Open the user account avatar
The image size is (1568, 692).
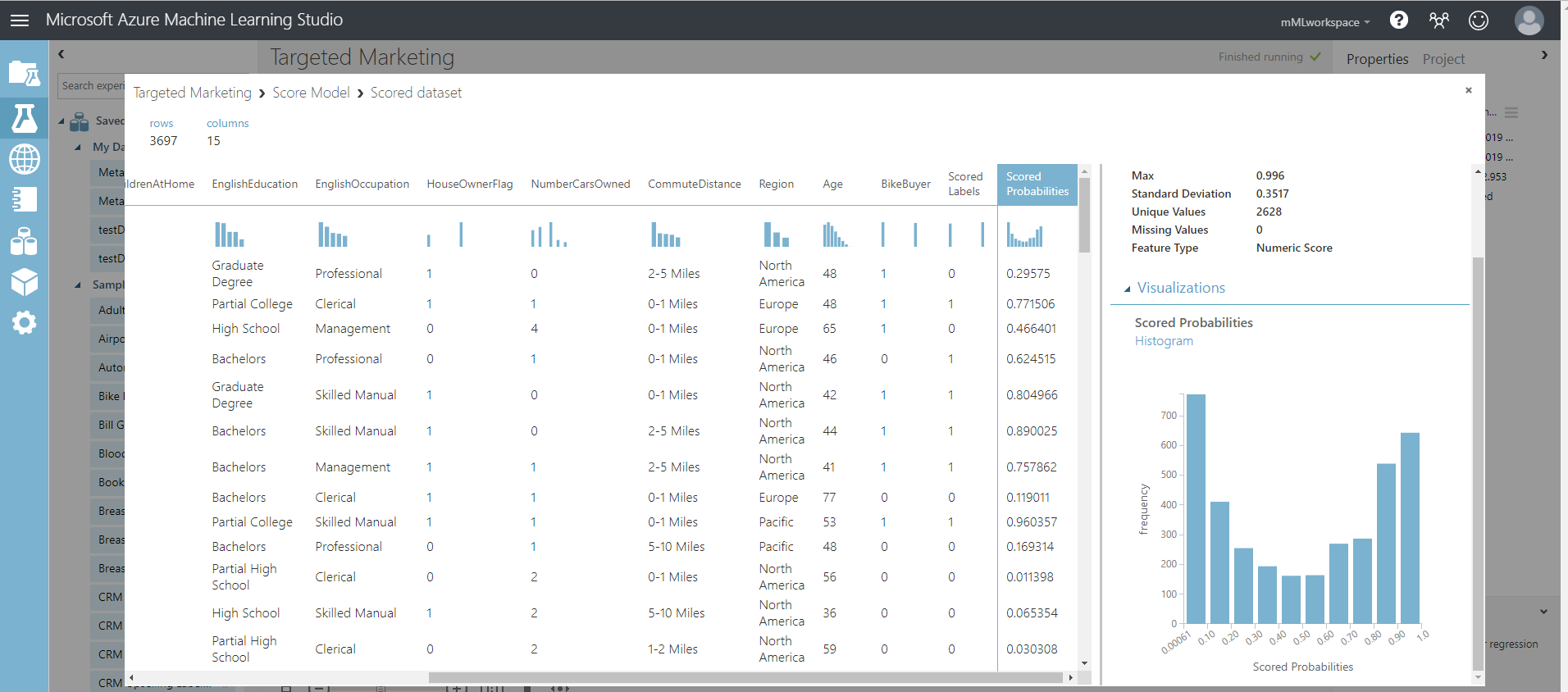1529,20
